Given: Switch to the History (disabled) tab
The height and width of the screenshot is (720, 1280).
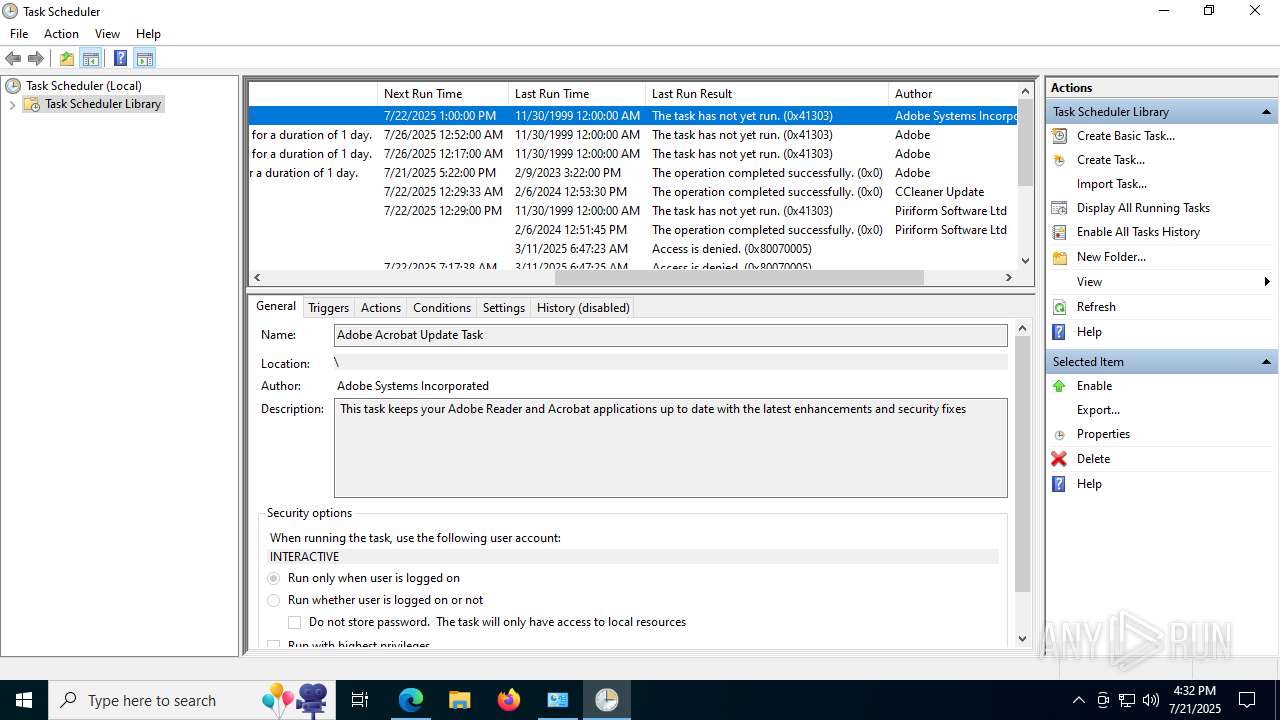Looking at the screenshot, I should (583, 308).
